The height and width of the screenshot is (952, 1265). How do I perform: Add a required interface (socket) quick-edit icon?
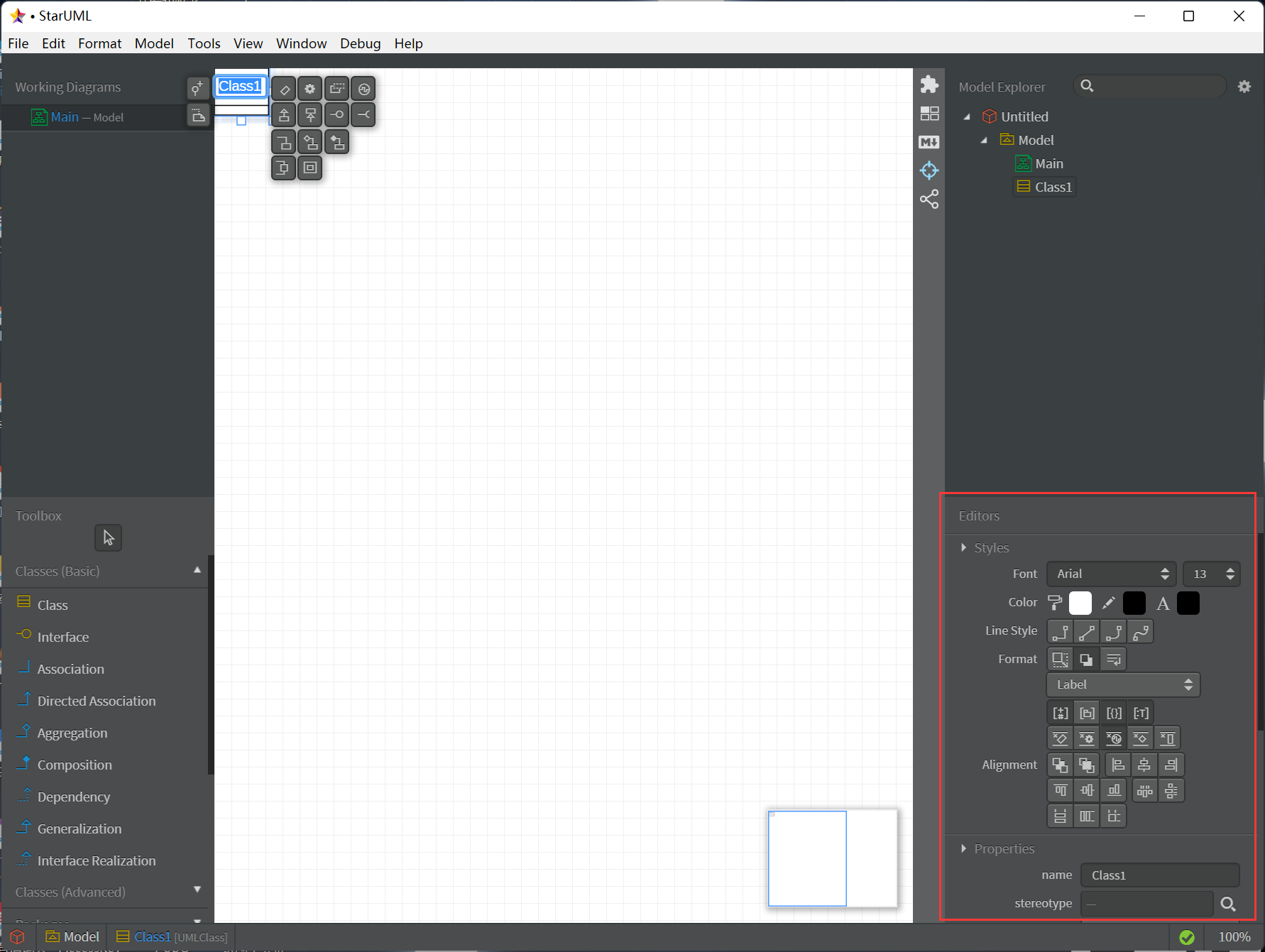[x=363, y=115]
